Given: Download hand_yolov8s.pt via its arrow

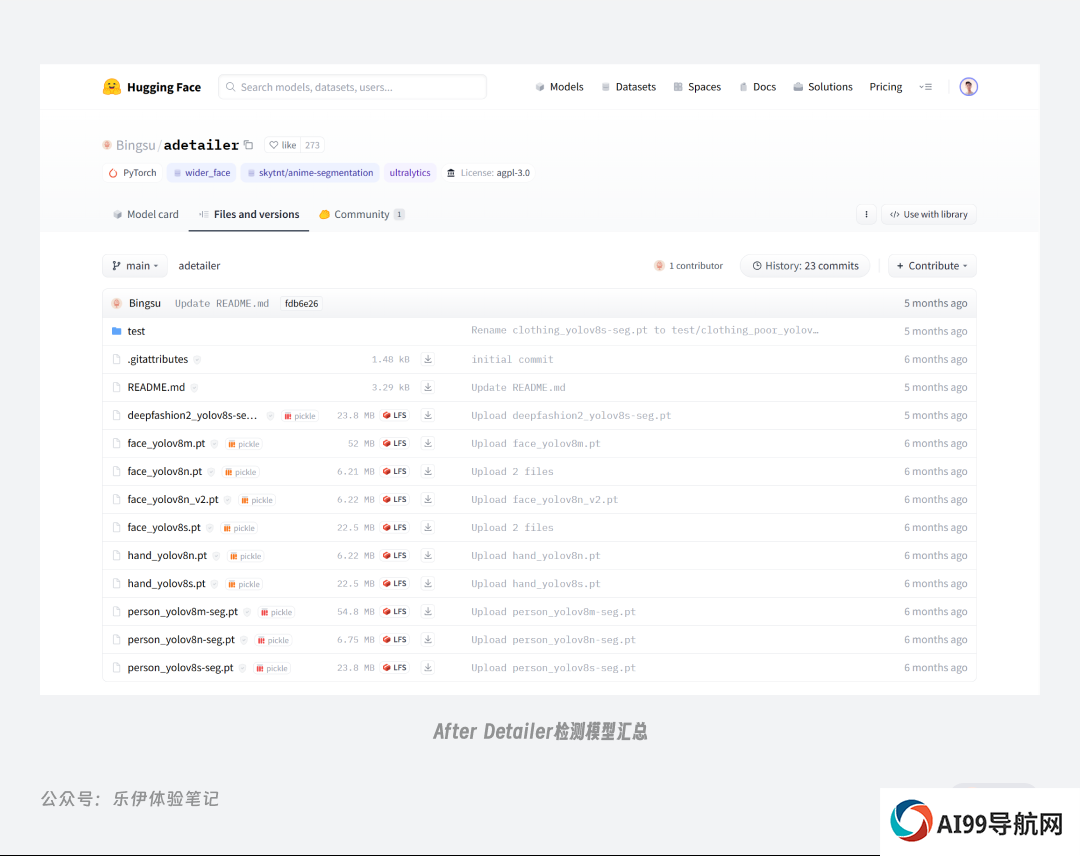Looking at the screenshot, I should point(428,583).
